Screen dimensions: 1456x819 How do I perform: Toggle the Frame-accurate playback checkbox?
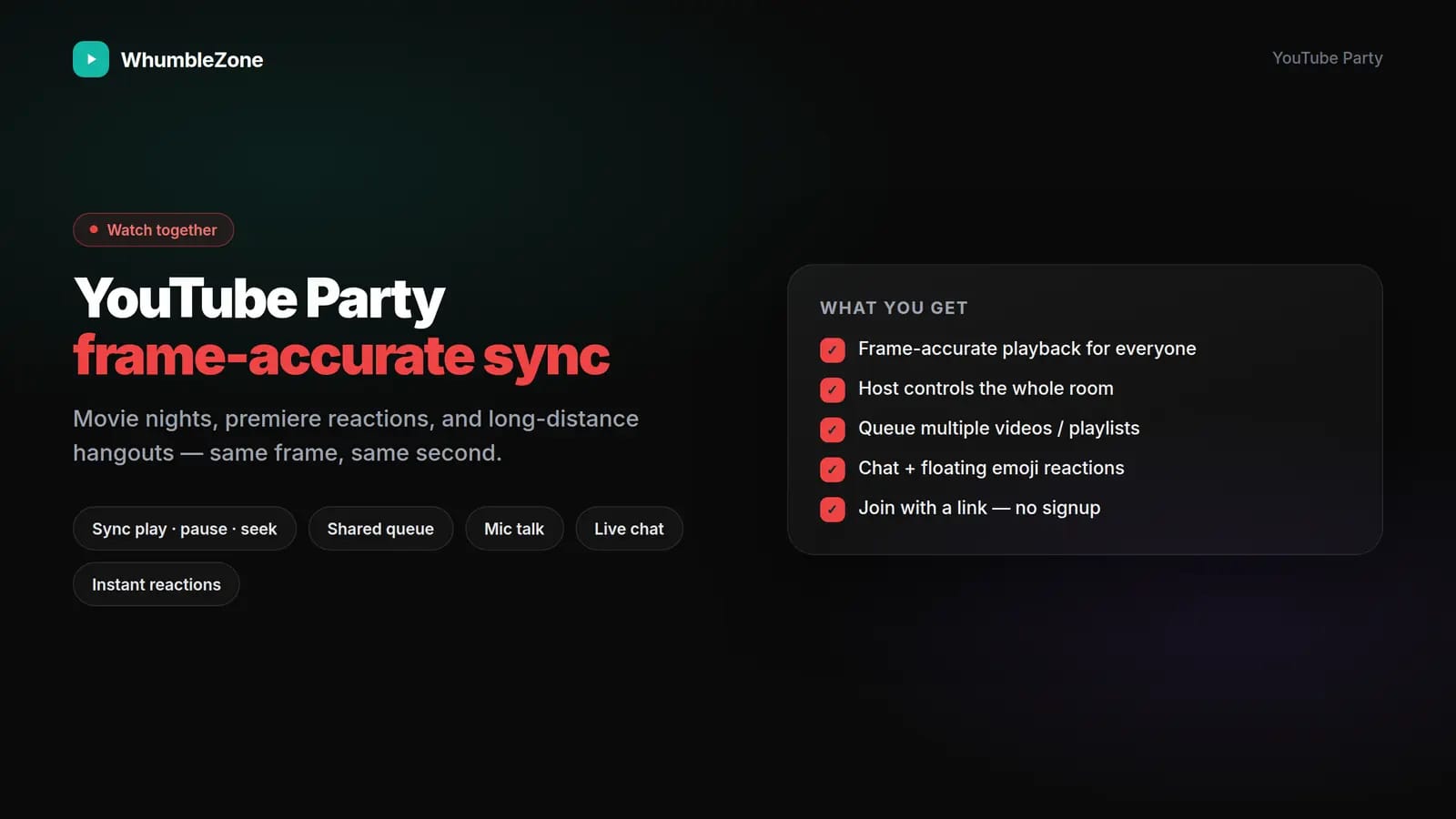point(833,350)
